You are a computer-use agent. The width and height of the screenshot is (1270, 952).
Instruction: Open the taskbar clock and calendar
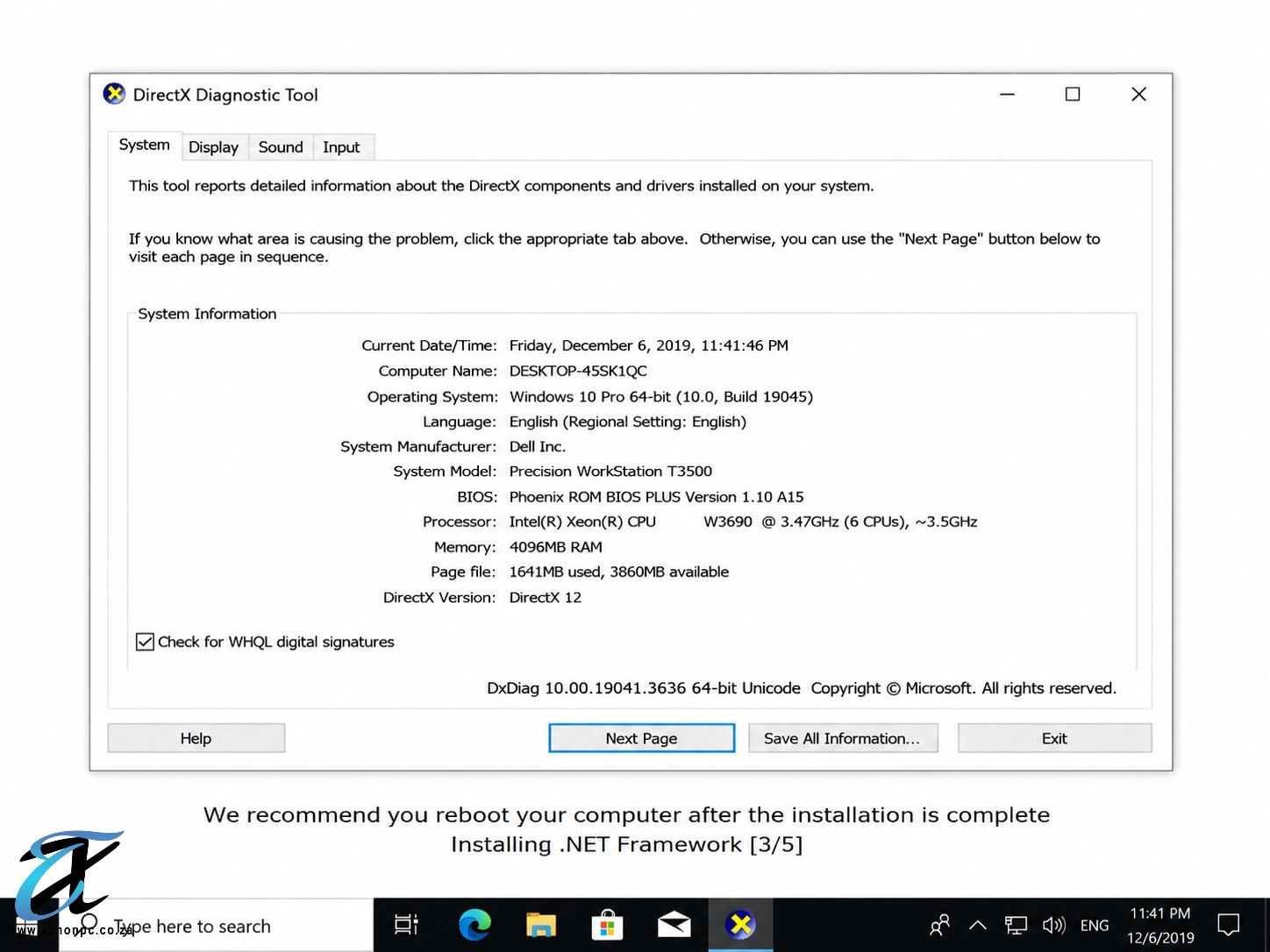[x=1160, y=925]
